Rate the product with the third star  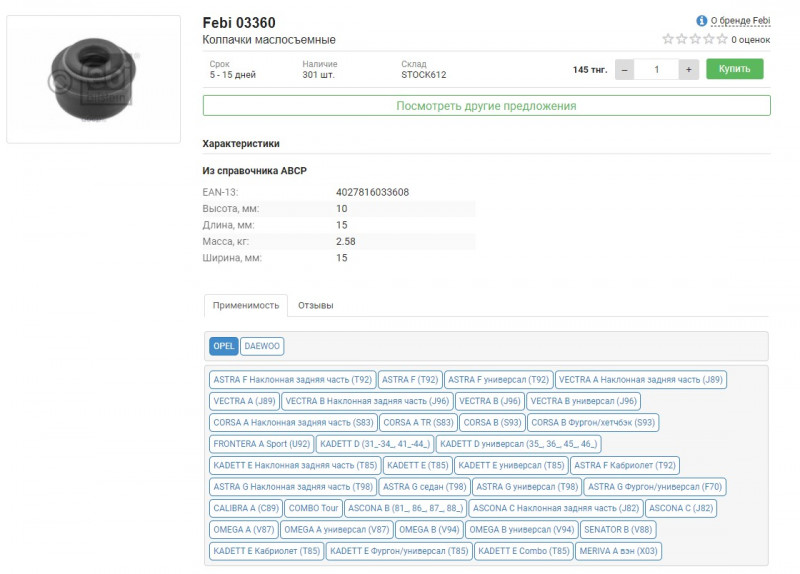point(695,39)
